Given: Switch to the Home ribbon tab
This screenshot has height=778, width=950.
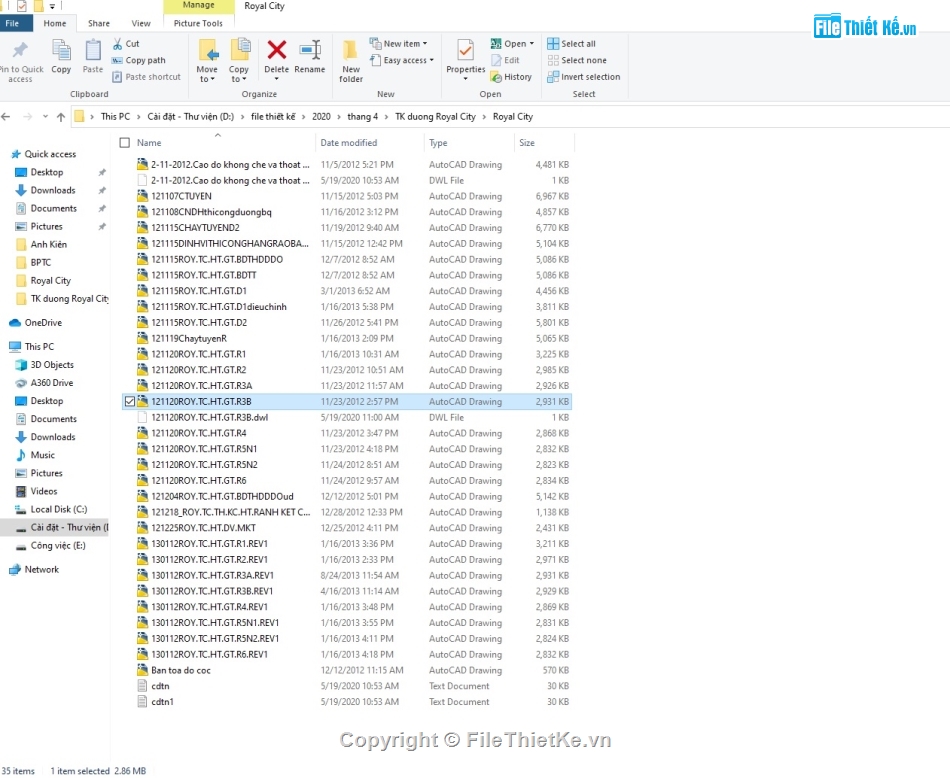Looking at the screenshot, I should click(x=55, y=24).
